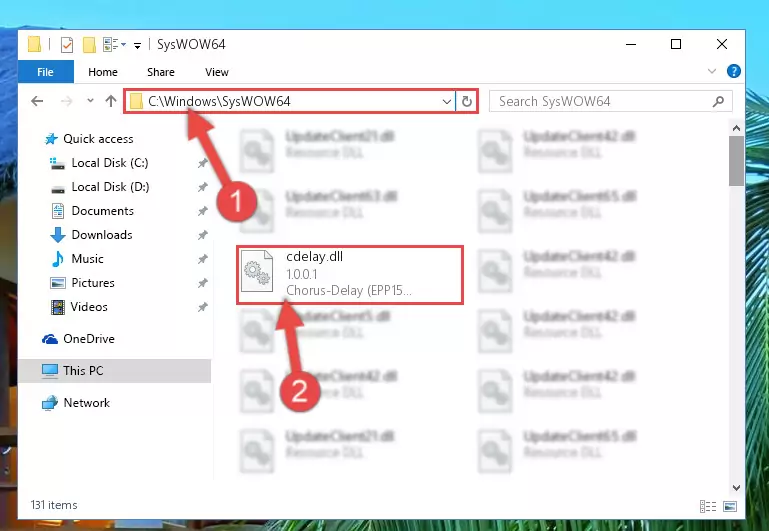Maximize the SysWOW64 window

tap(676, 44)
